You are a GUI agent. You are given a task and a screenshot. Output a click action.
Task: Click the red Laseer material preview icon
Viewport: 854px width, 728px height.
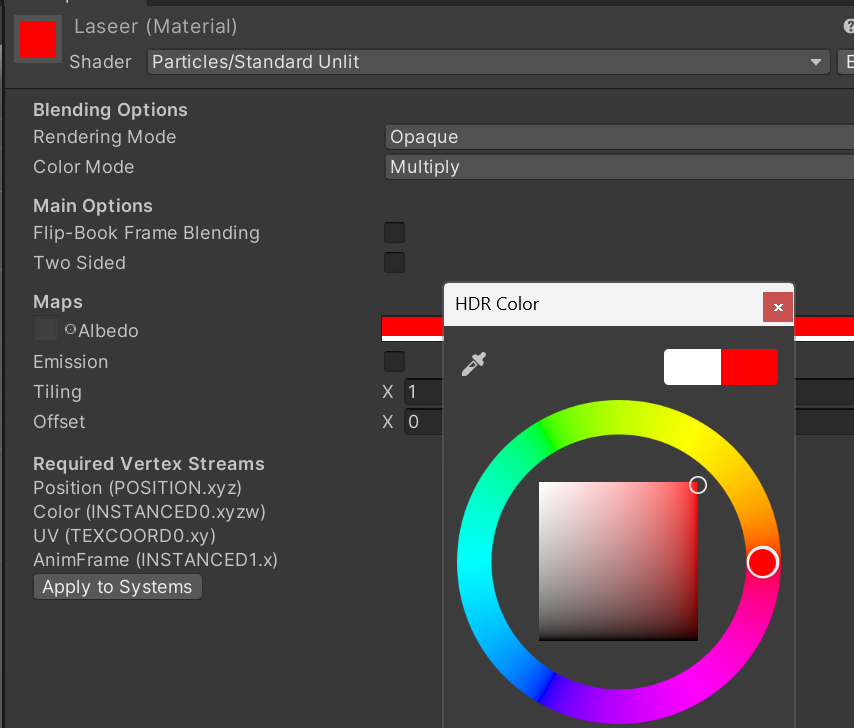[x=38, y=39]
